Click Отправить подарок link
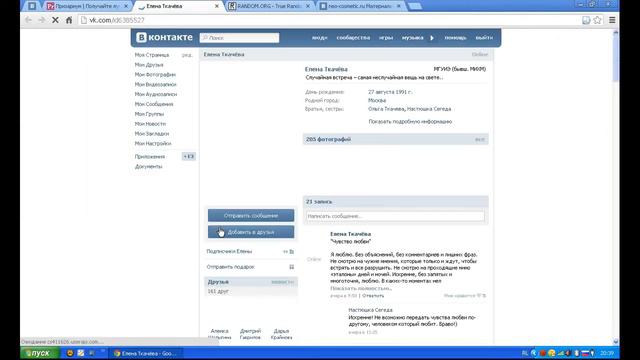 (x=231, y=267)
